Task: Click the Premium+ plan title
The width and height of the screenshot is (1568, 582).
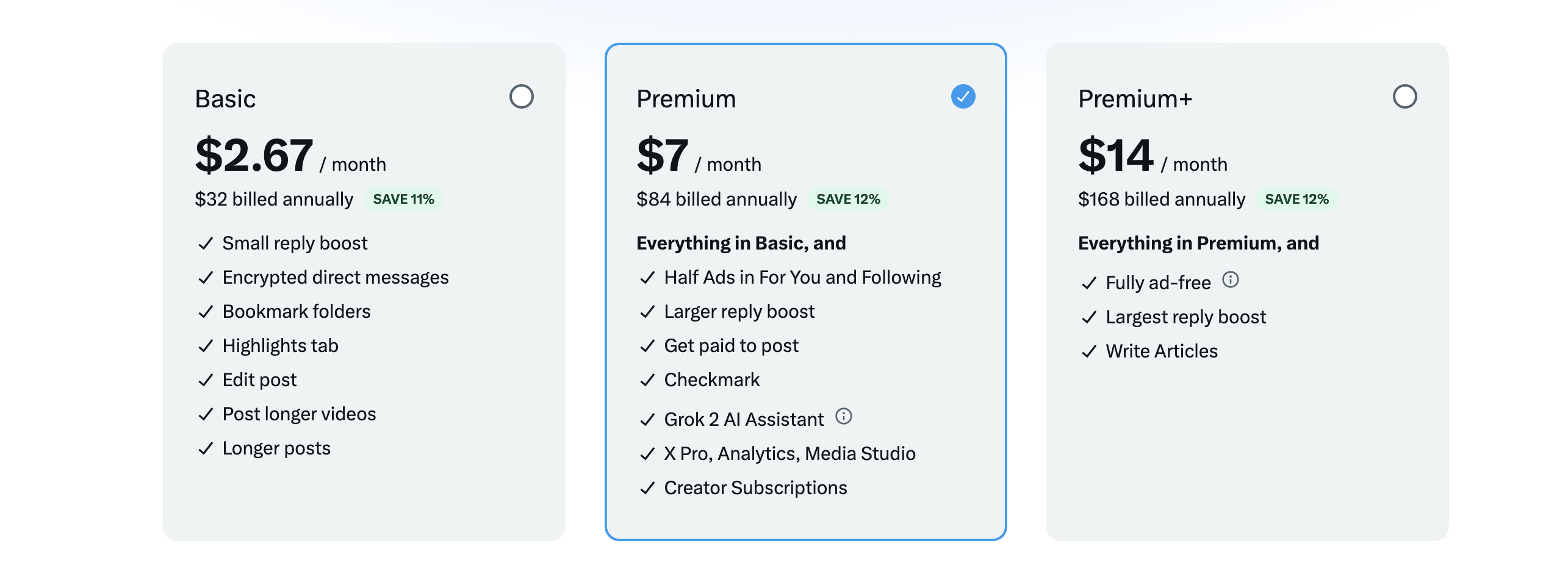Action: click(1135, 98)
